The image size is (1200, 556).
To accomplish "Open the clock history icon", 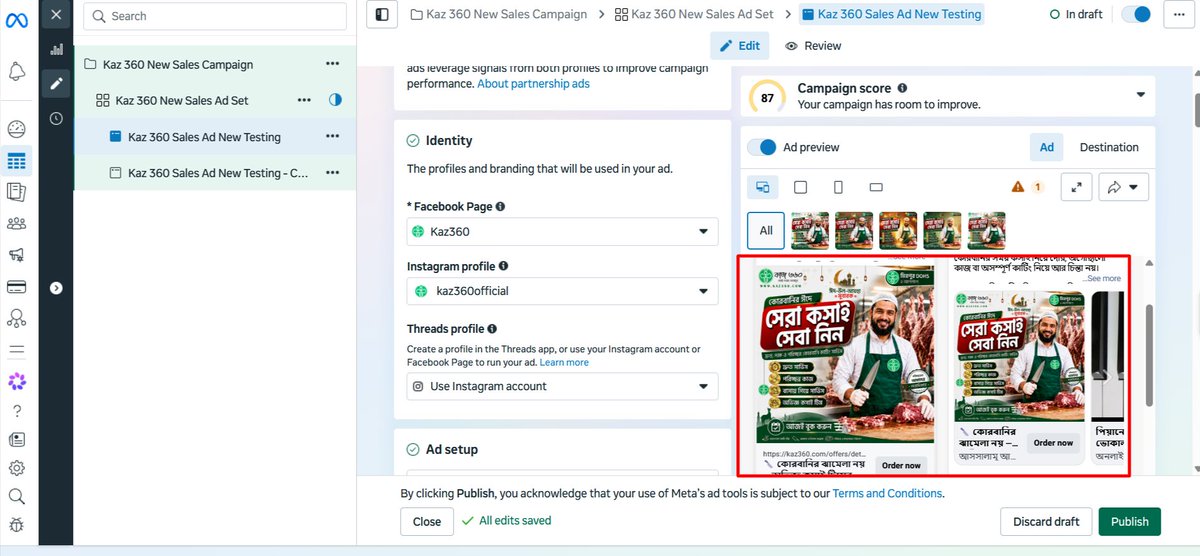I will pyautogui.click(x=56, y=118).
